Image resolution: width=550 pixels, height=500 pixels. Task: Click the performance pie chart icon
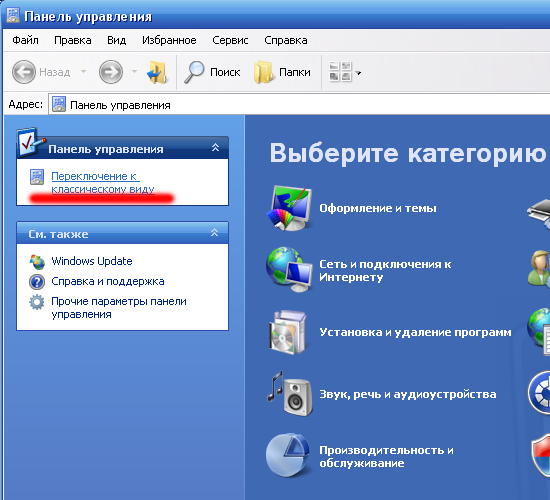(288, 455)
